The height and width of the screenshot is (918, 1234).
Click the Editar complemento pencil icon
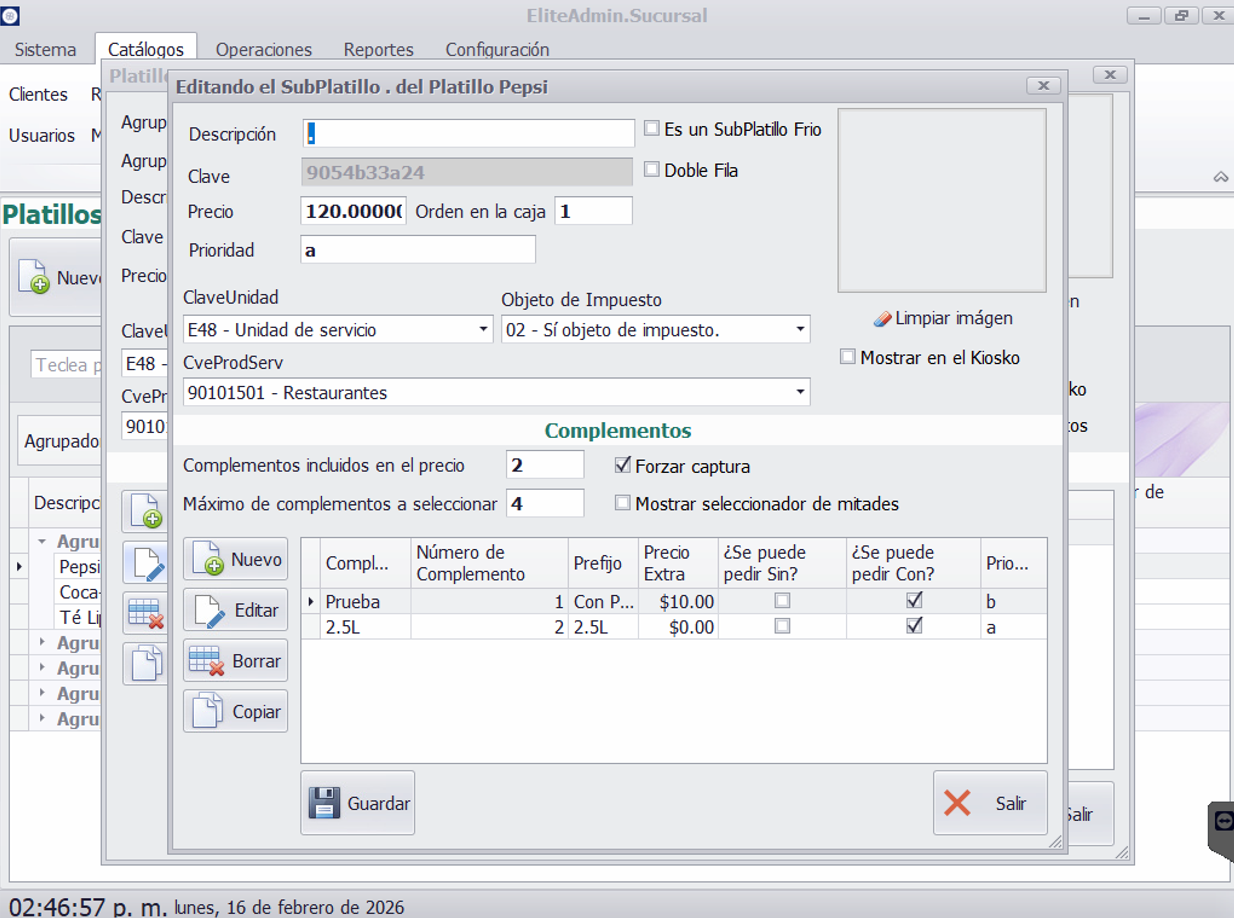click(208, 610)
